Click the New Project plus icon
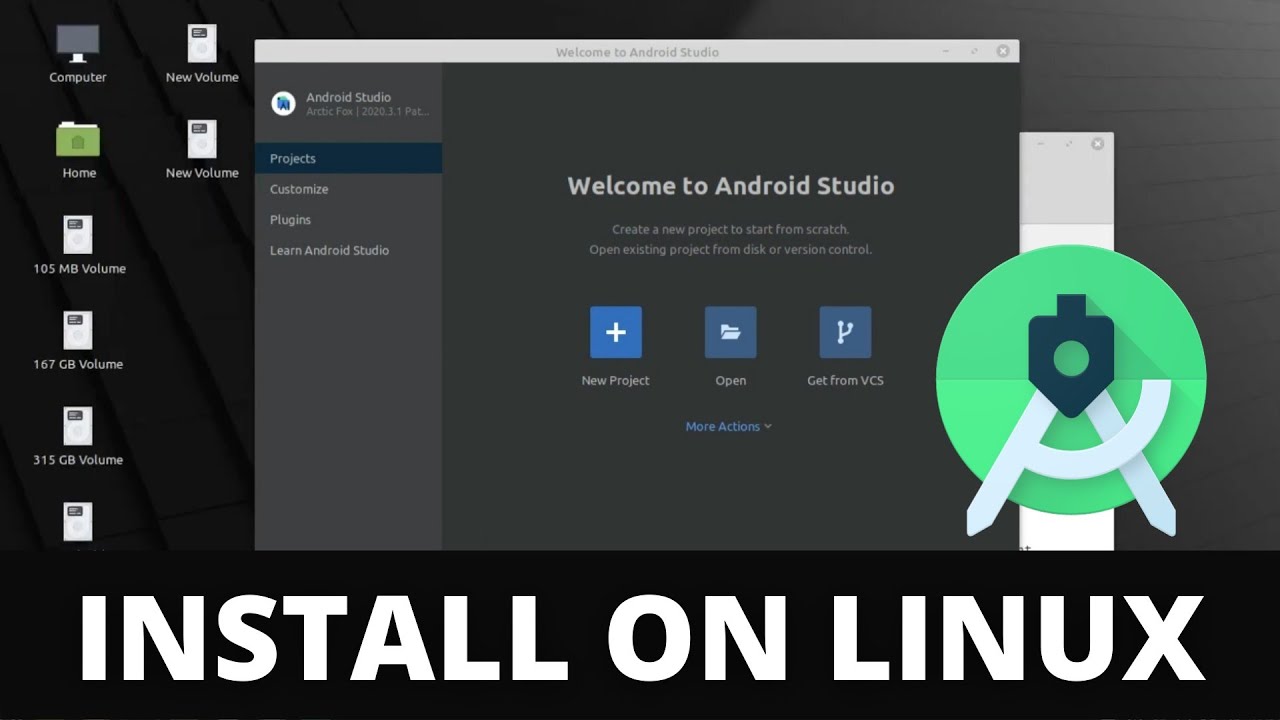The width and height of the screenshot is (1280, 720). pos(615,332)
